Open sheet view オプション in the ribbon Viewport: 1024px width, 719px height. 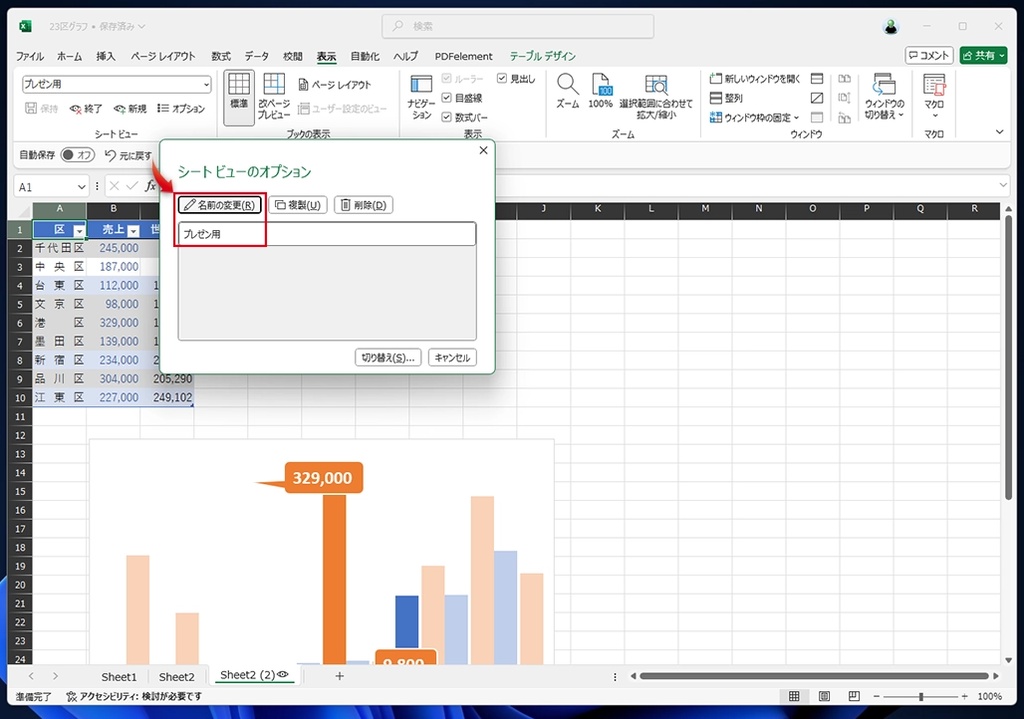coord(181,108)
